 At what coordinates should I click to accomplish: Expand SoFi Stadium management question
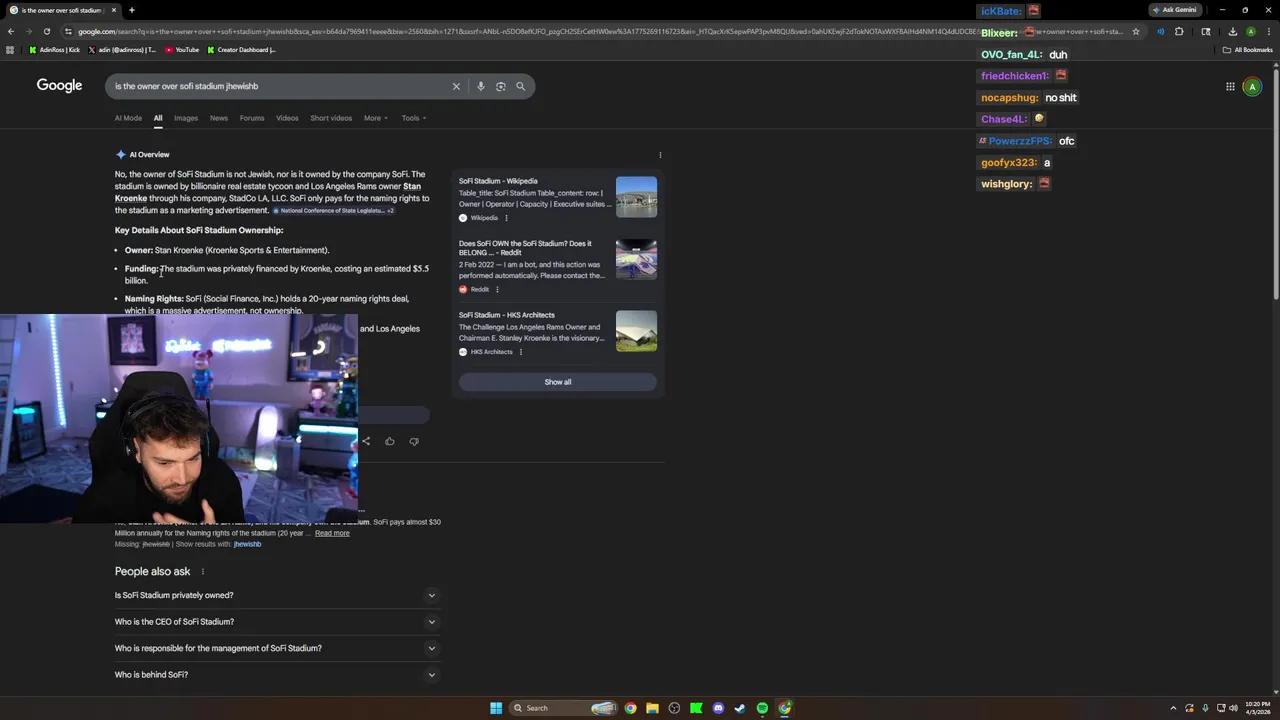coord(277,648)
